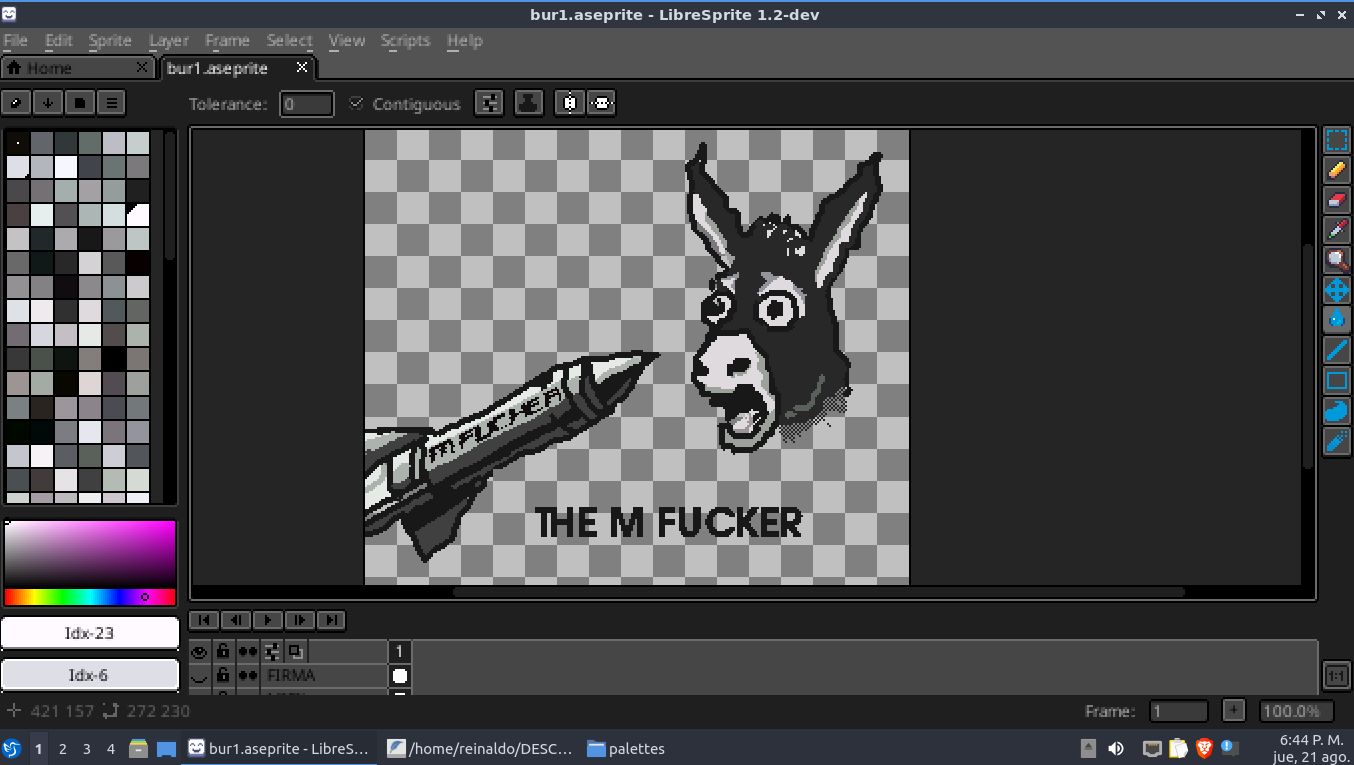This screenshot has width=1354, height=765.
Task: Select the Paint Bucket tool
Action: coord(1337,320)
